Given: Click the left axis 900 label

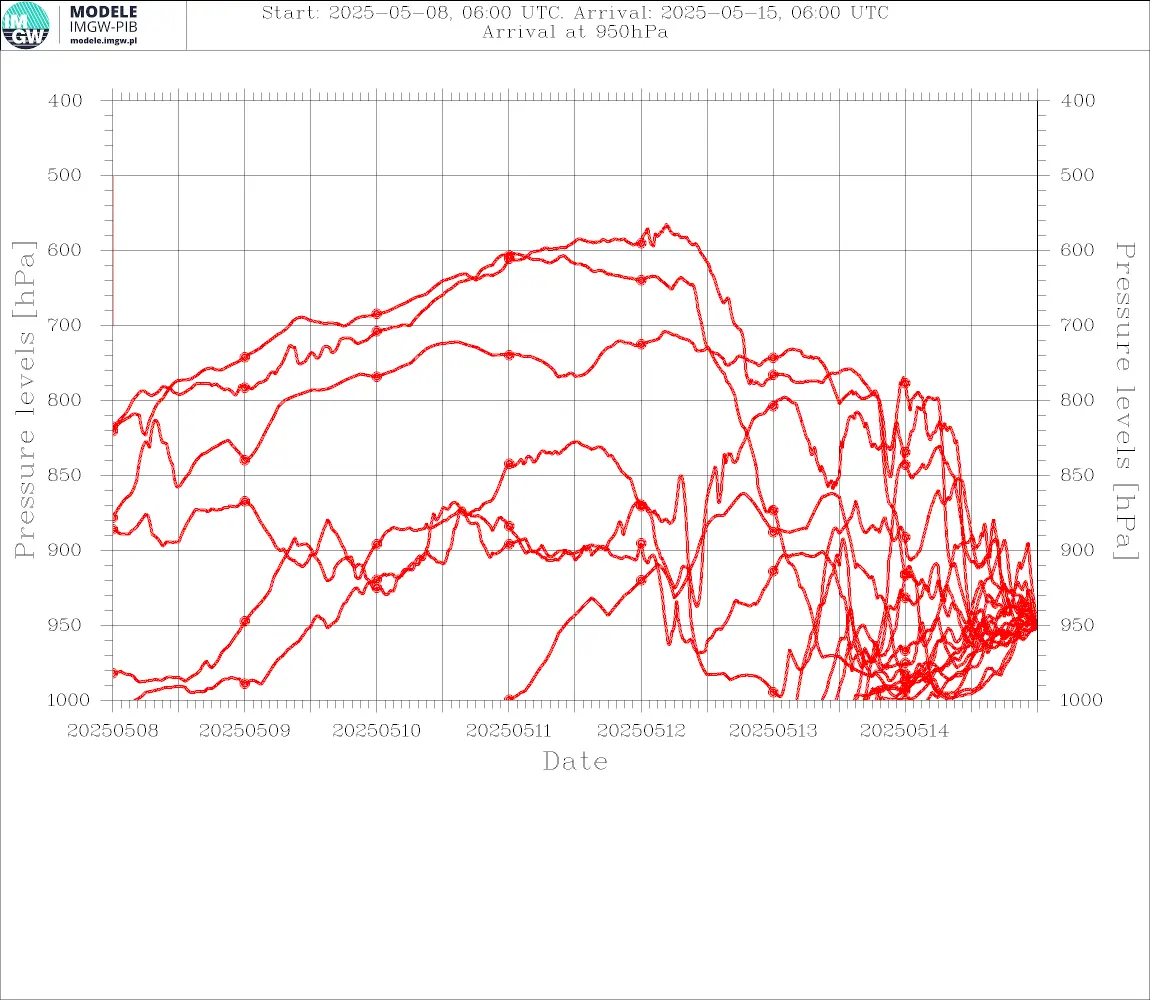Looking at the screenshot, I should coord(65,550).
